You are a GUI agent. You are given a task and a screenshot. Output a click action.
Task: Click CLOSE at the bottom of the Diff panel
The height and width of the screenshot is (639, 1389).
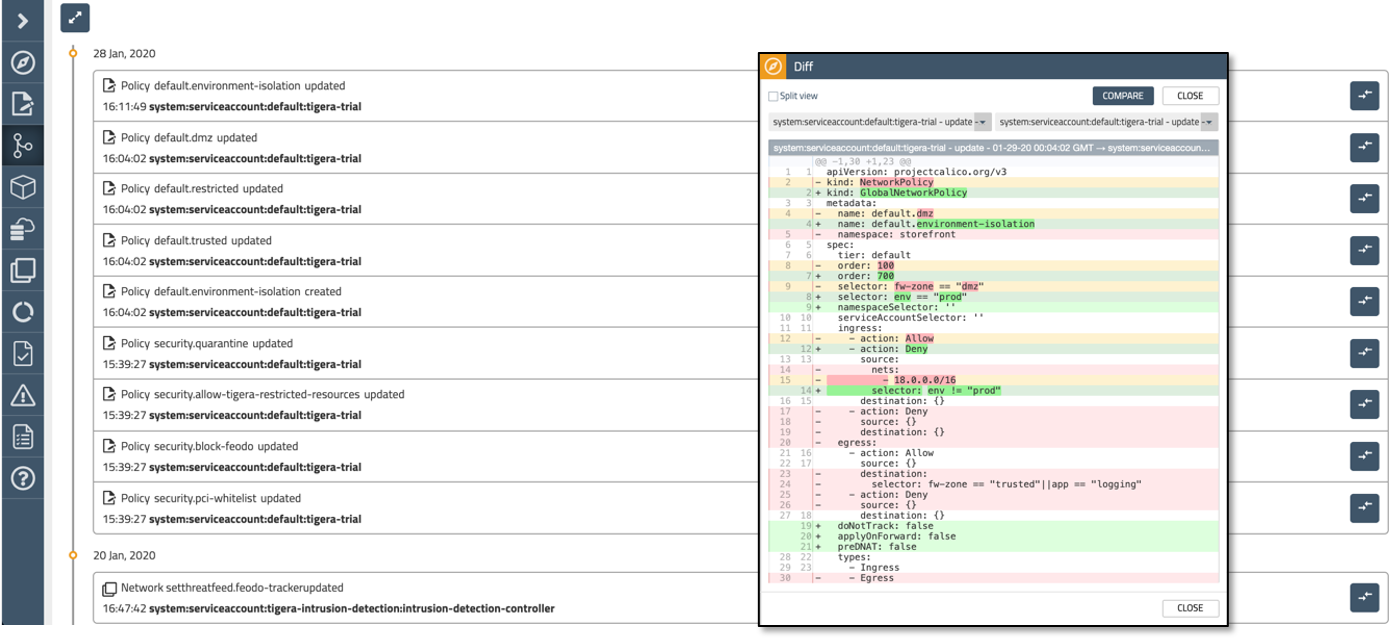[1190, 608]
